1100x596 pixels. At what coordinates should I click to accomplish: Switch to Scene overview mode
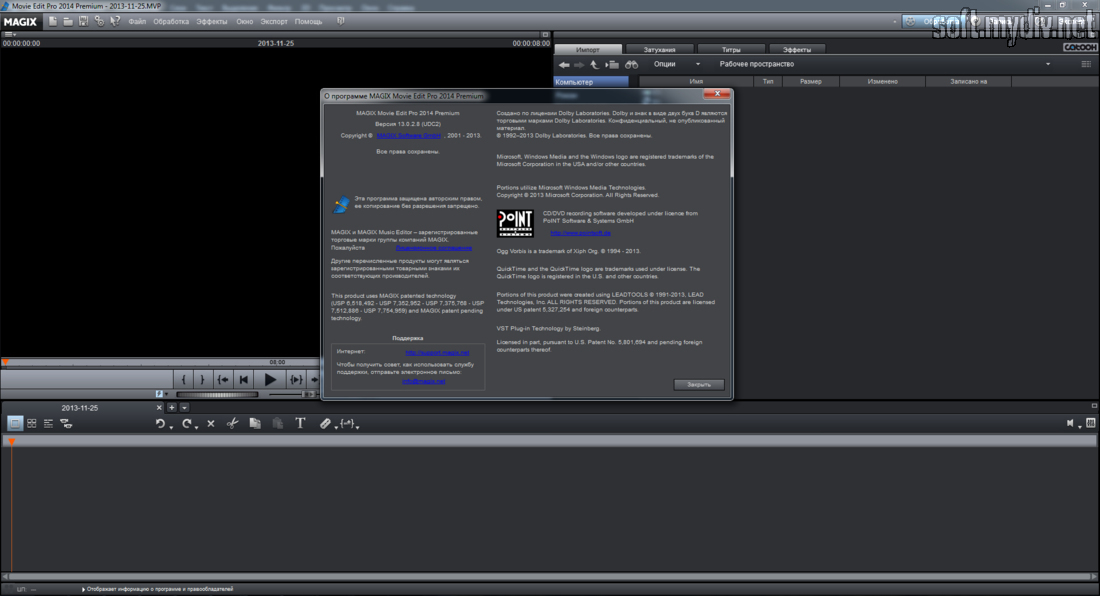[x=32, y=424]
